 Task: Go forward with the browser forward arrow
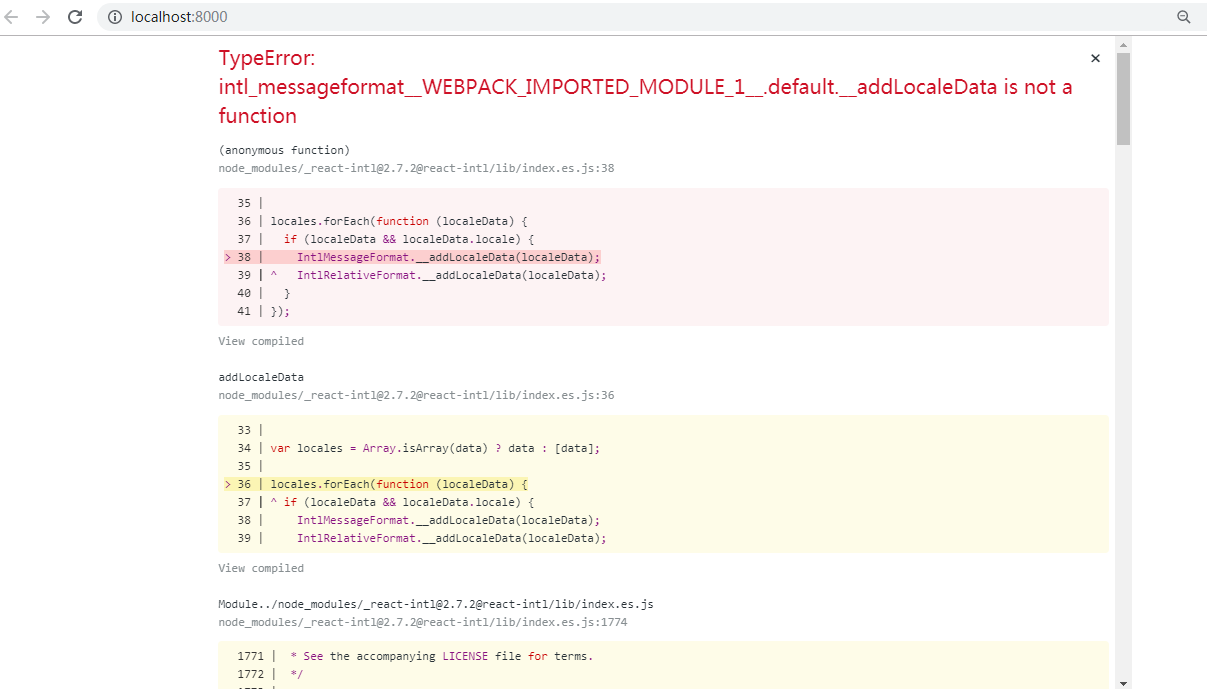click(43, 17)
